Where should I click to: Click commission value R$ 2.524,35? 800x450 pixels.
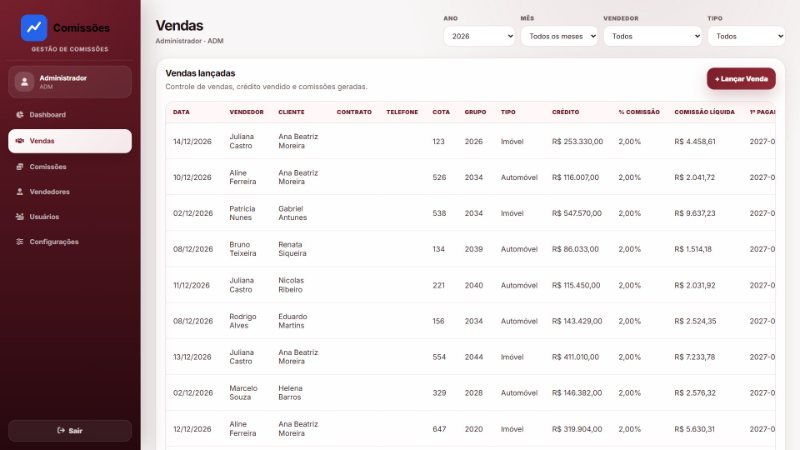click(x=695, y=321)
